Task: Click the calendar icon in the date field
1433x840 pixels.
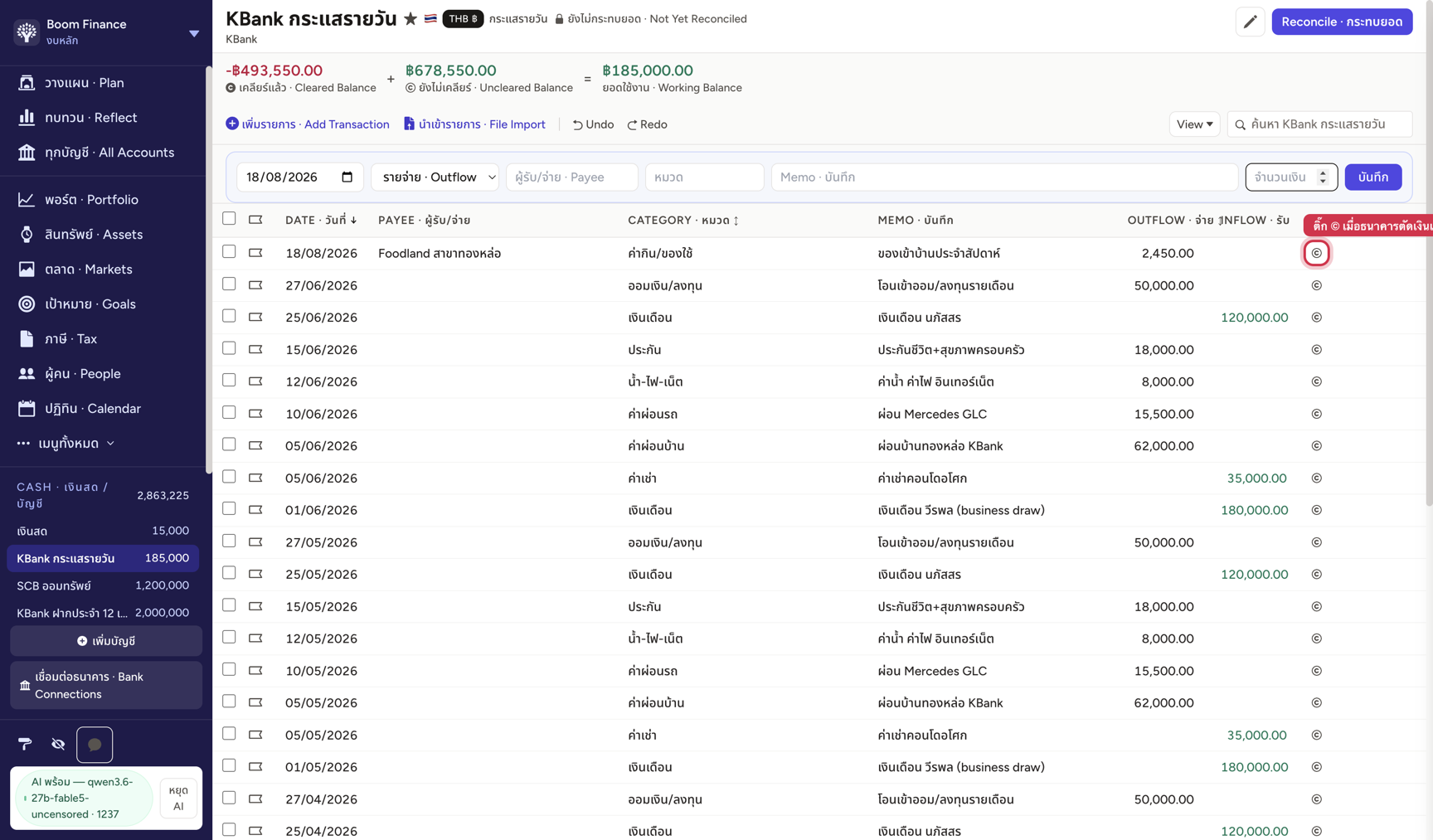Action: click(347, 177)
